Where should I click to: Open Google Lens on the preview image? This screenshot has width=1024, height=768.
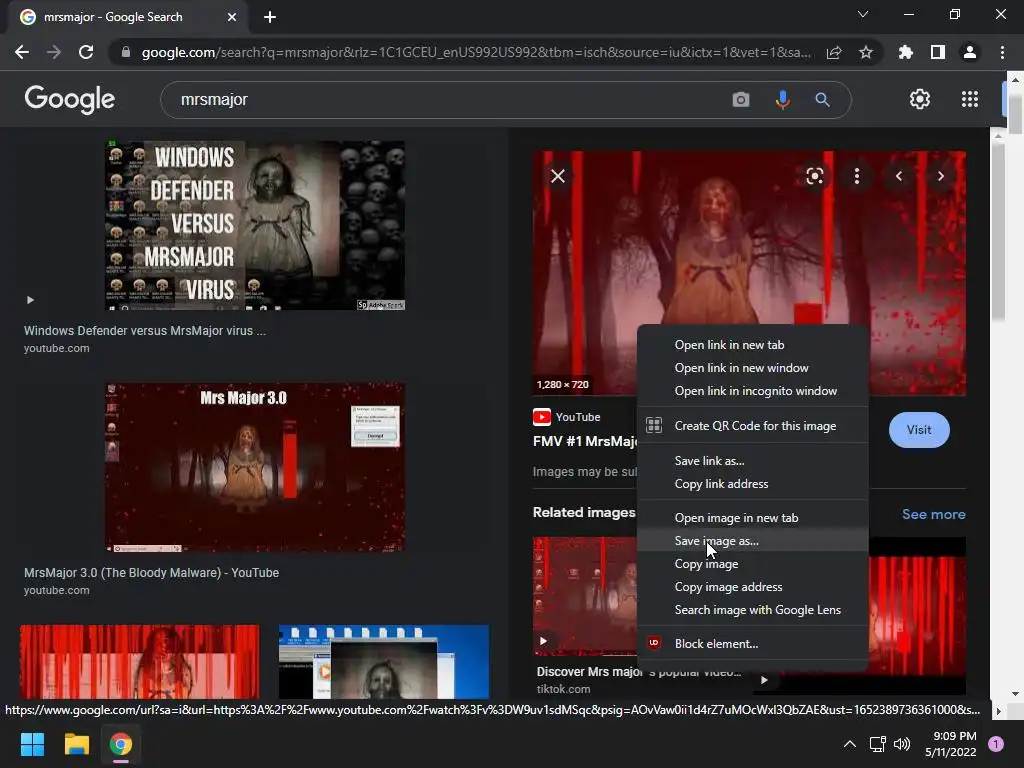coord(814,176)
